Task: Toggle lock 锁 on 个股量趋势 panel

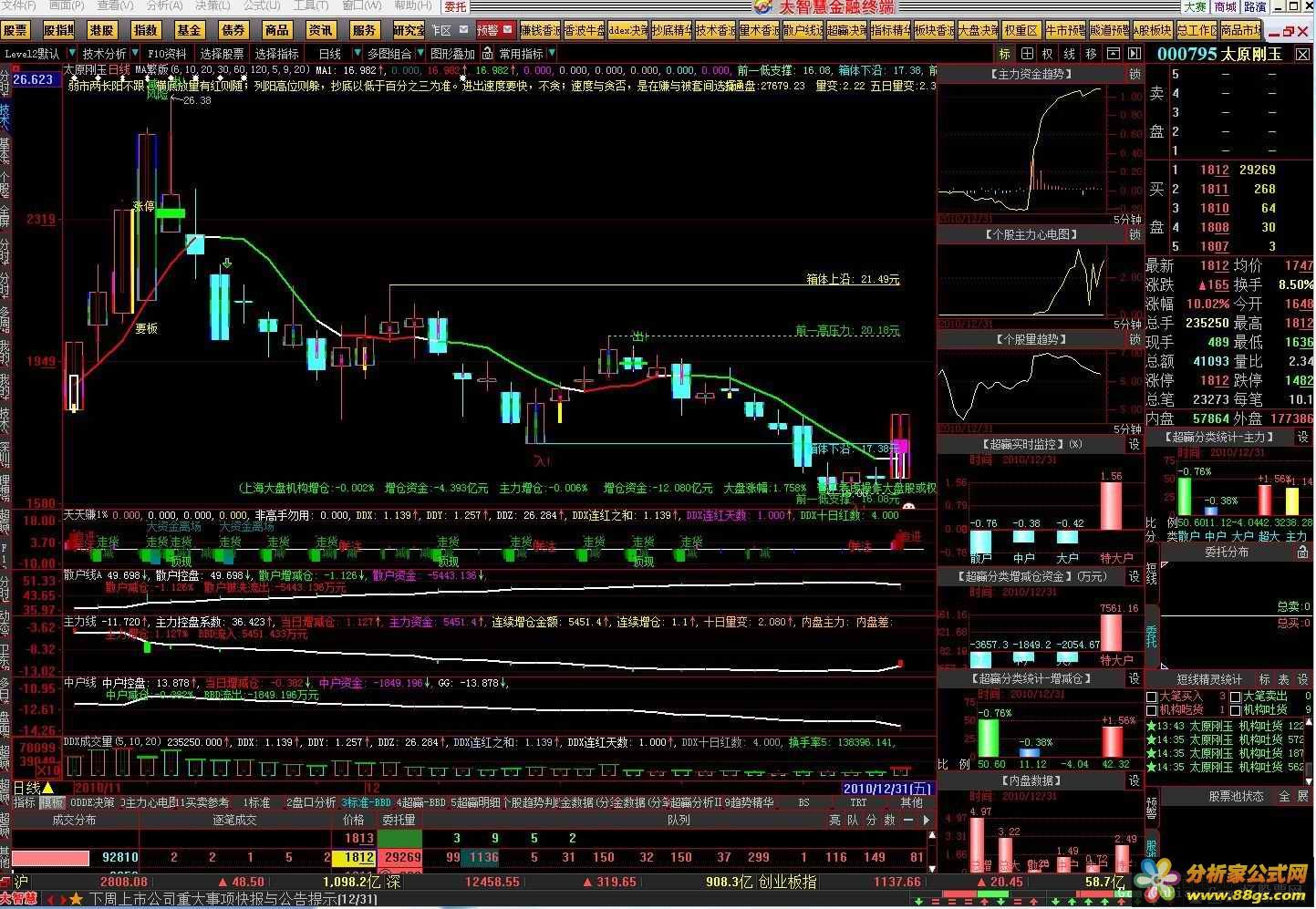Action: (1135, 339)
